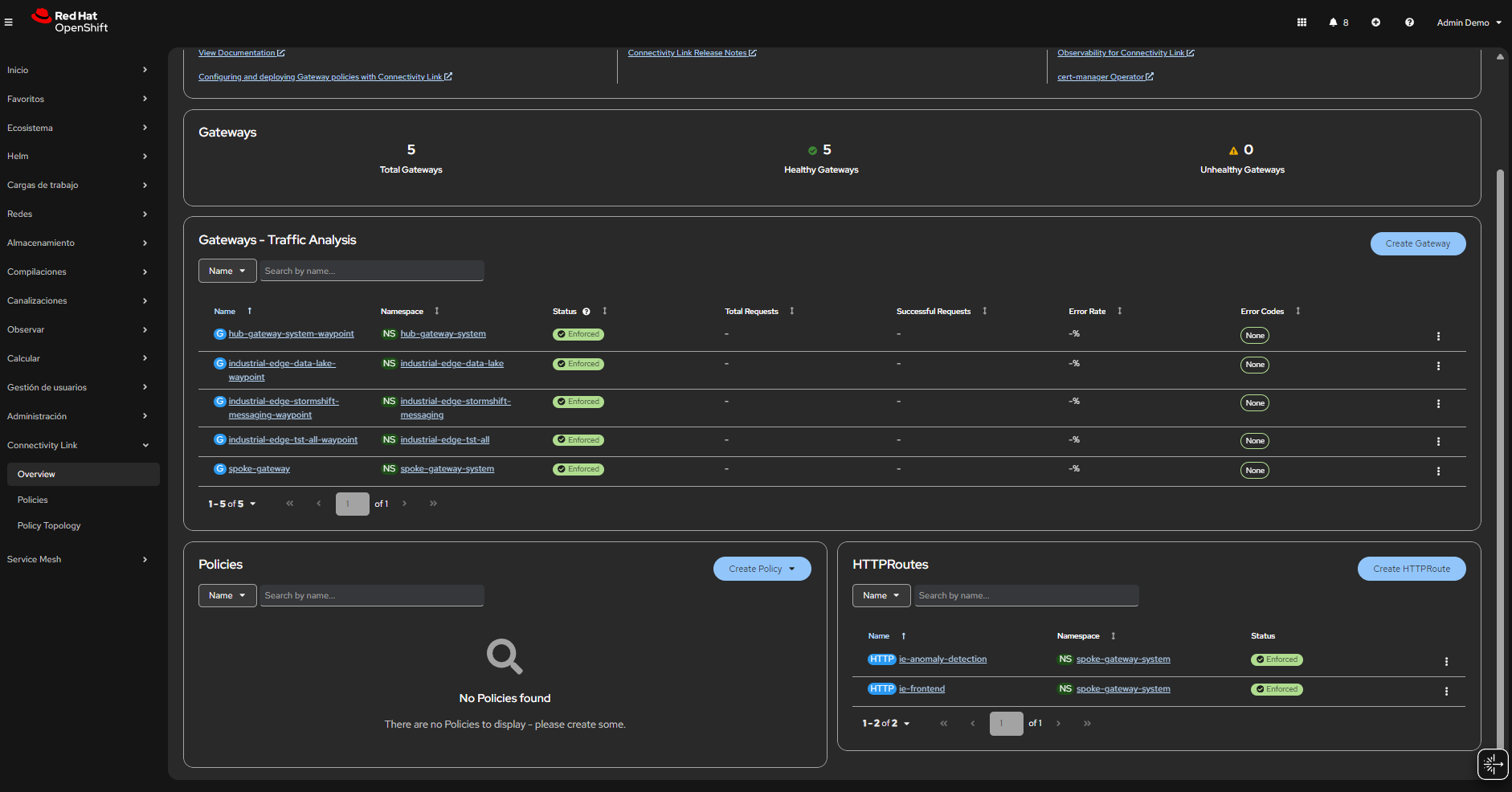Open kebab menu for industrial-edge-stormshift-messaging-waypoint row
1512x792 pixels.
[x=1438, y=404]
